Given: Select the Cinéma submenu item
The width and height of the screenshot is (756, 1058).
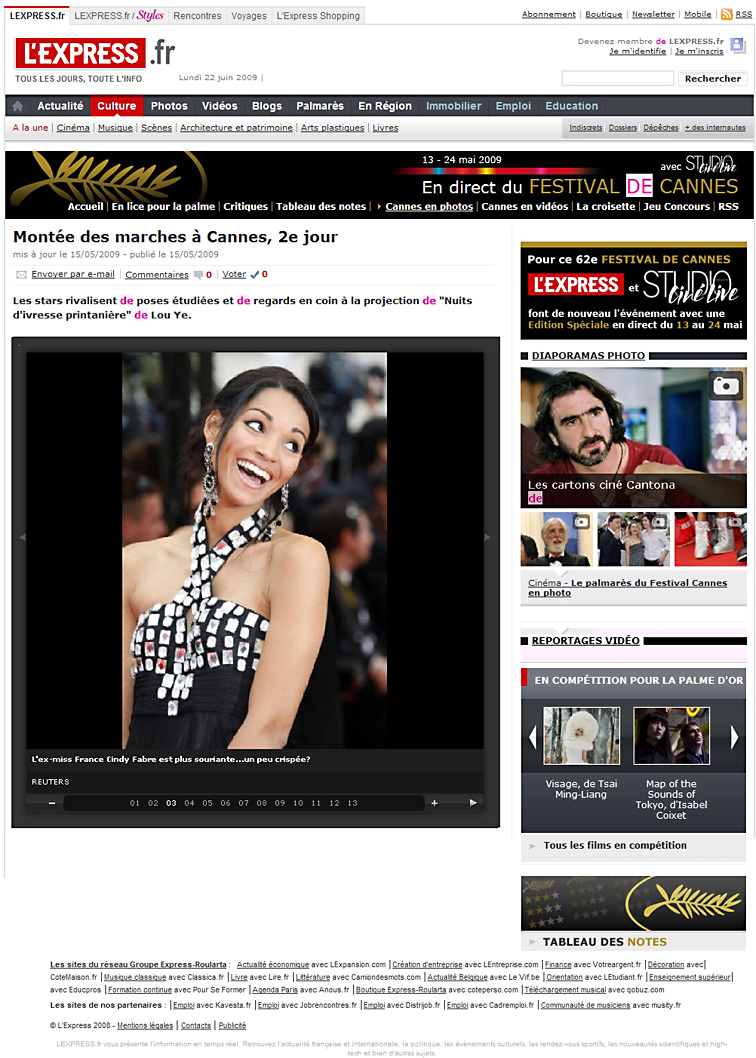Looking at the screenshot, I should (x=73, y=128).
